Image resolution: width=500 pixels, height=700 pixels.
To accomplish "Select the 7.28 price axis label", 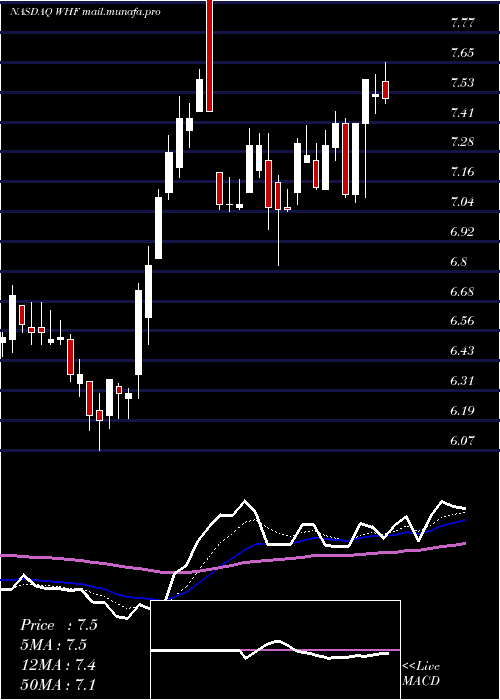I will click(462, 142).
